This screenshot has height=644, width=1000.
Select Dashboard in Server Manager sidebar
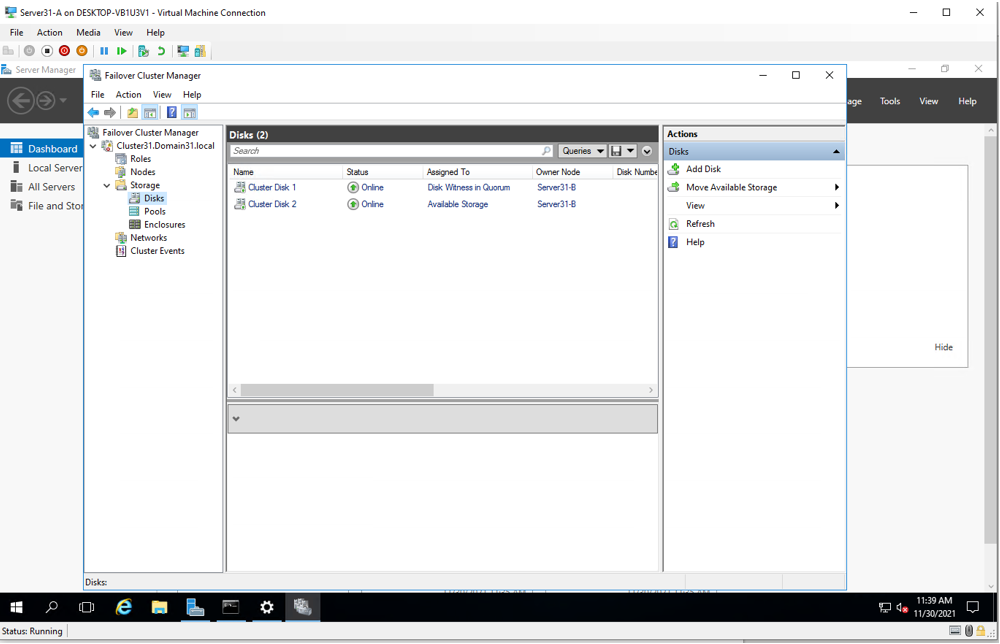(43, 149)
